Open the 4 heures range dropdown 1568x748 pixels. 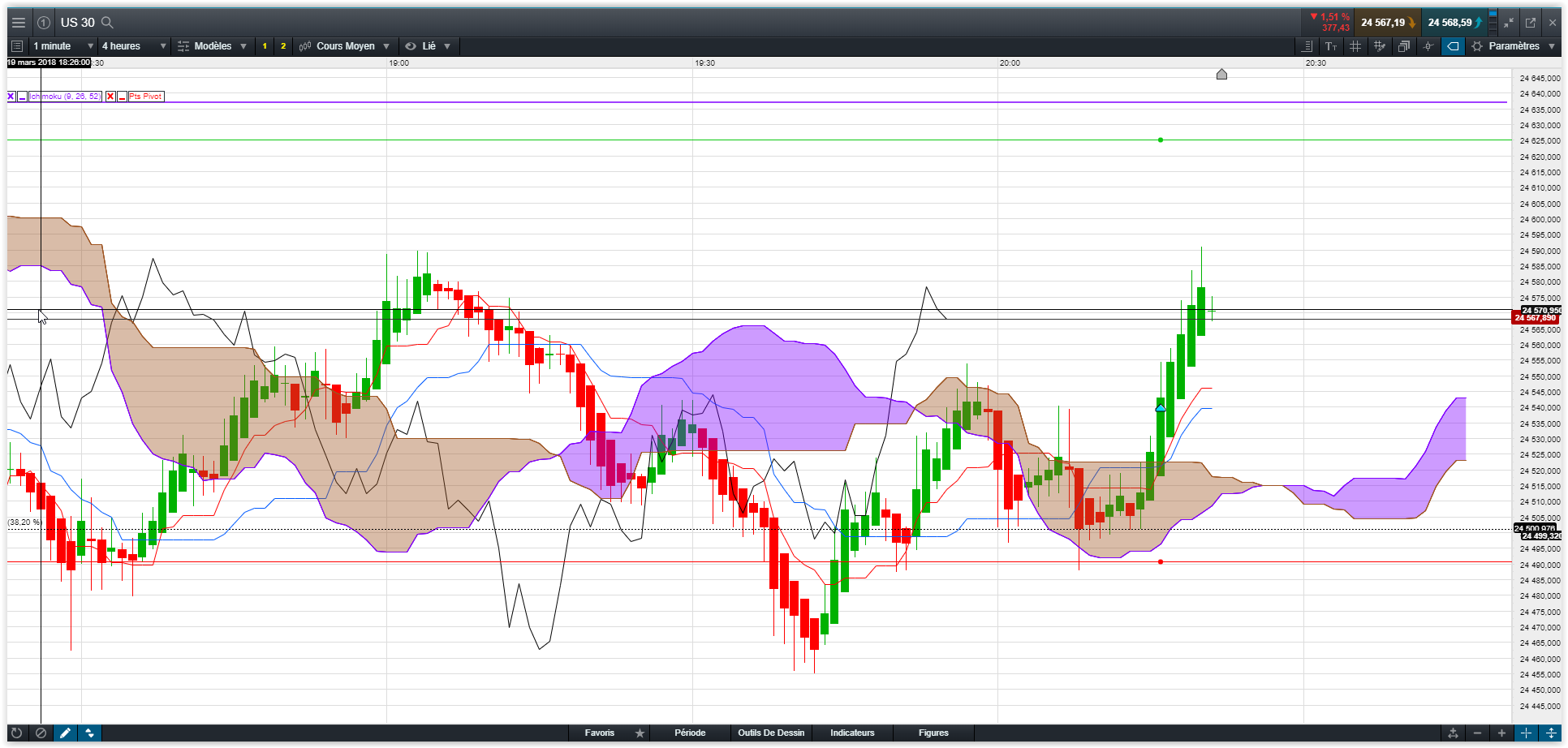pyautogui.click(x=133, y=46)
